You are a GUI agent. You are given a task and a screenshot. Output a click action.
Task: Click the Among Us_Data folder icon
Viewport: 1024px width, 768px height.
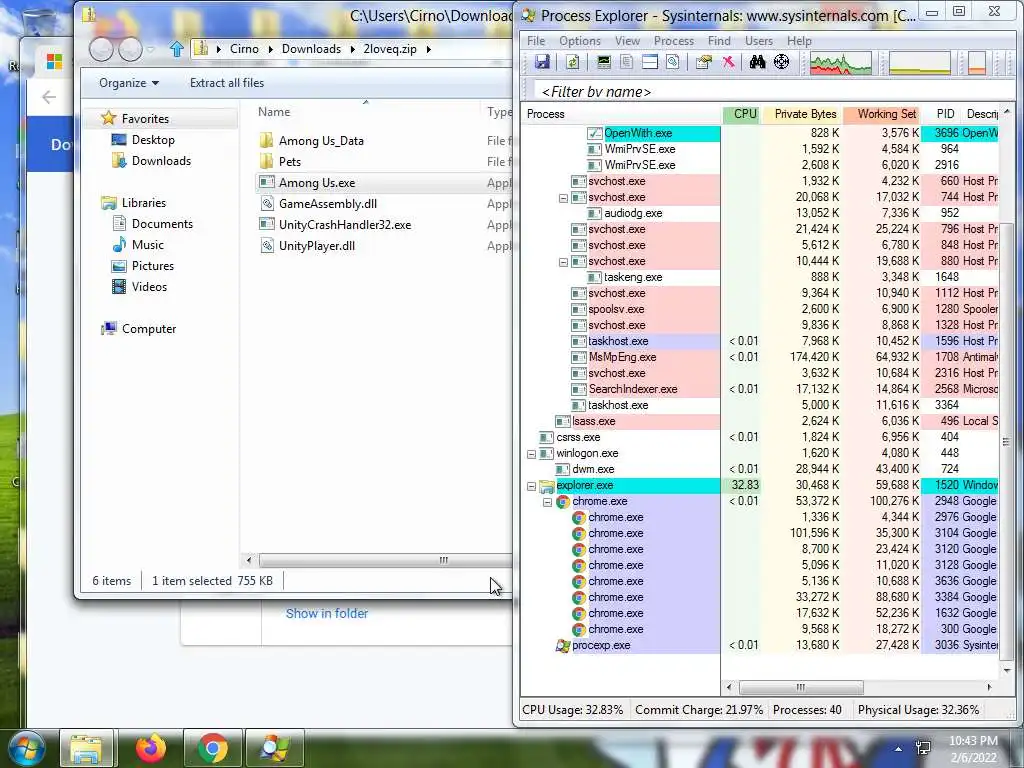click(266, 140)
